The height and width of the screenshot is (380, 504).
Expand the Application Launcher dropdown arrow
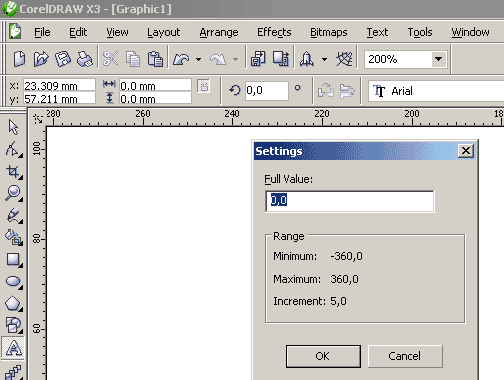324,60
